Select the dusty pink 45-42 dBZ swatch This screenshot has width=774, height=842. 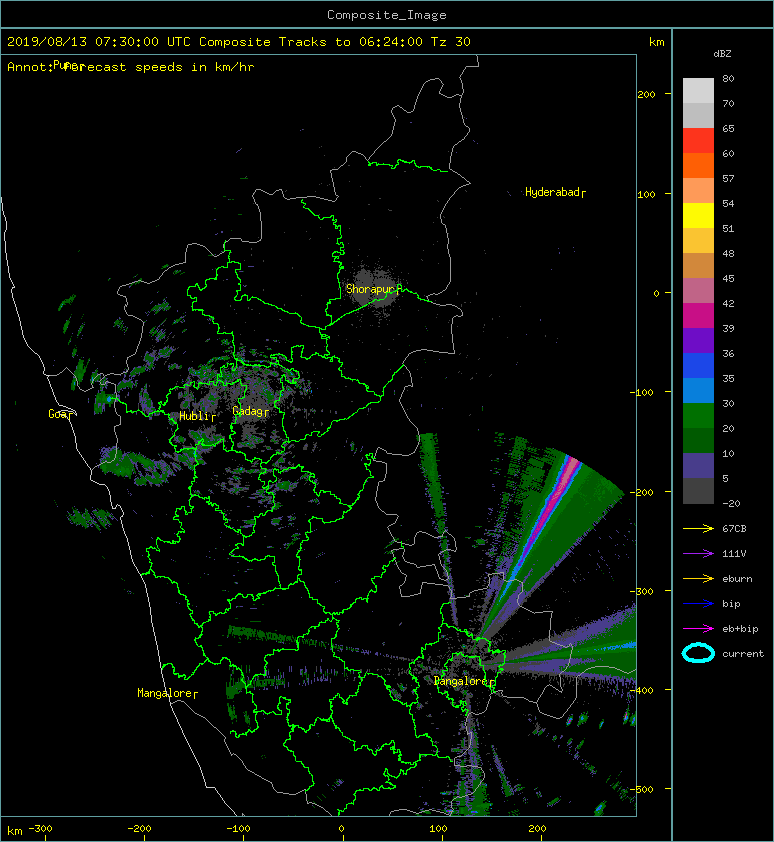[698, 291]
